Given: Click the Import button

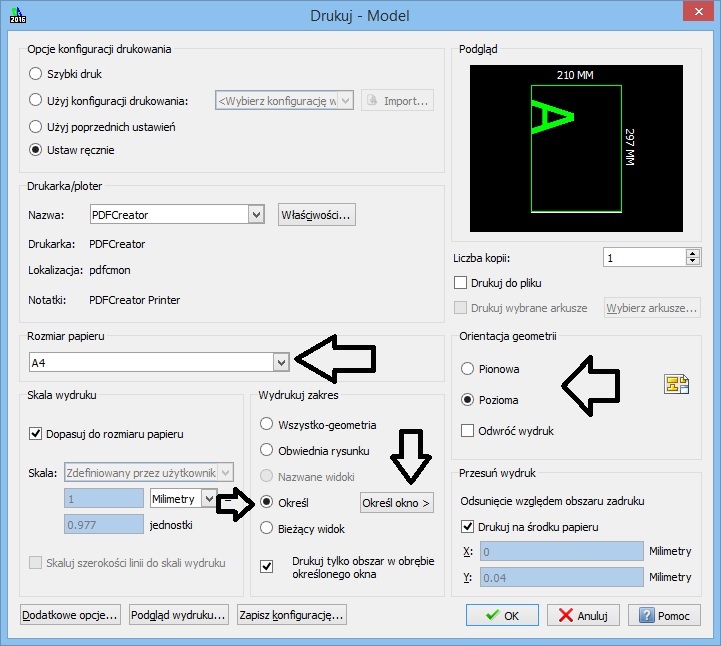Looking at the screenshot, I should click(x=397, y=101).
